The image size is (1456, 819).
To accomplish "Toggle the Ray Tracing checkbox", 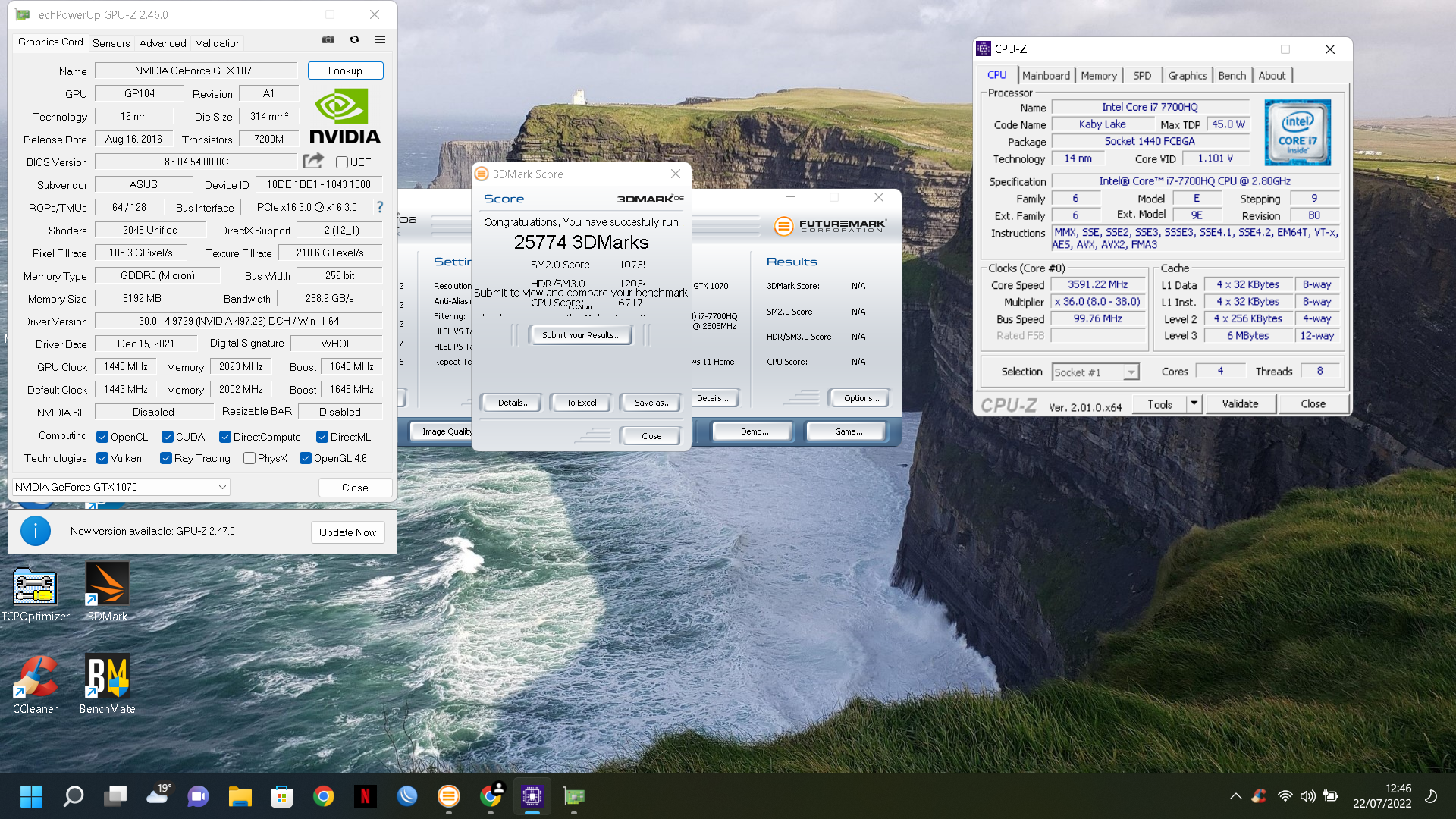I will tap(166, 458).
